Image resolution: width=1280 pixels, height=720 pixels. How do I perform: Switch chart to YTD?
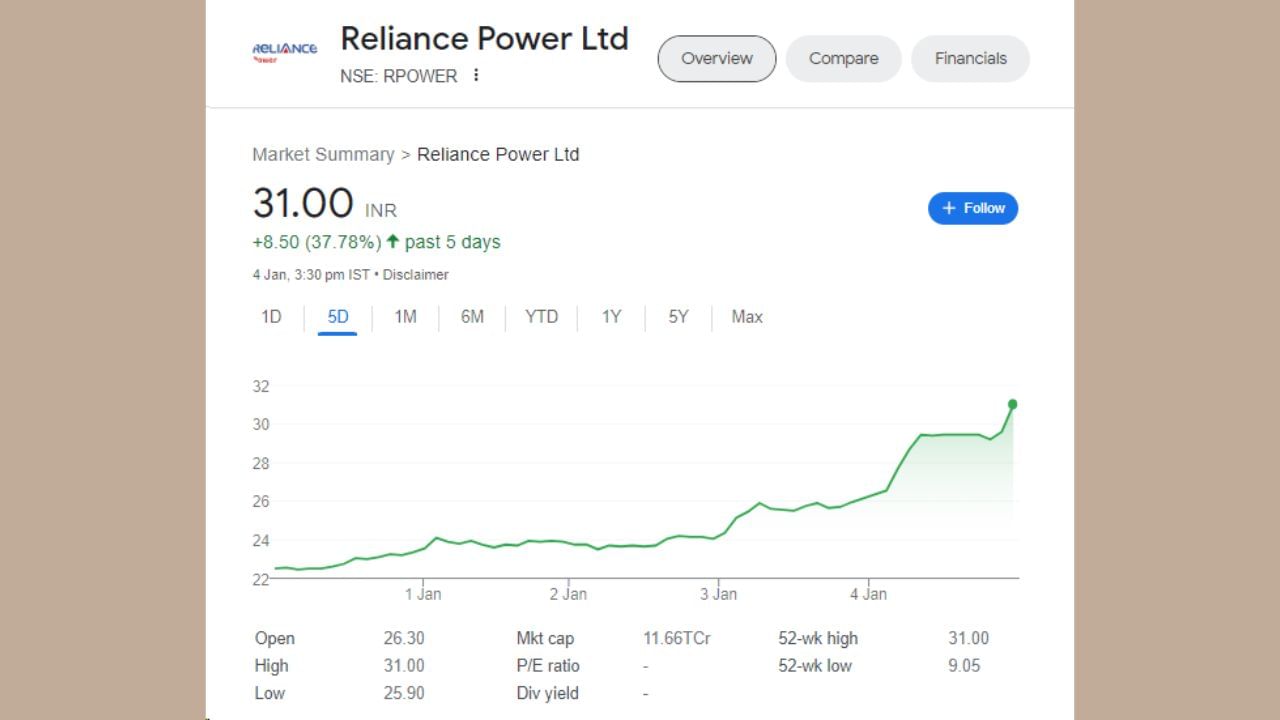coord(541,317)
